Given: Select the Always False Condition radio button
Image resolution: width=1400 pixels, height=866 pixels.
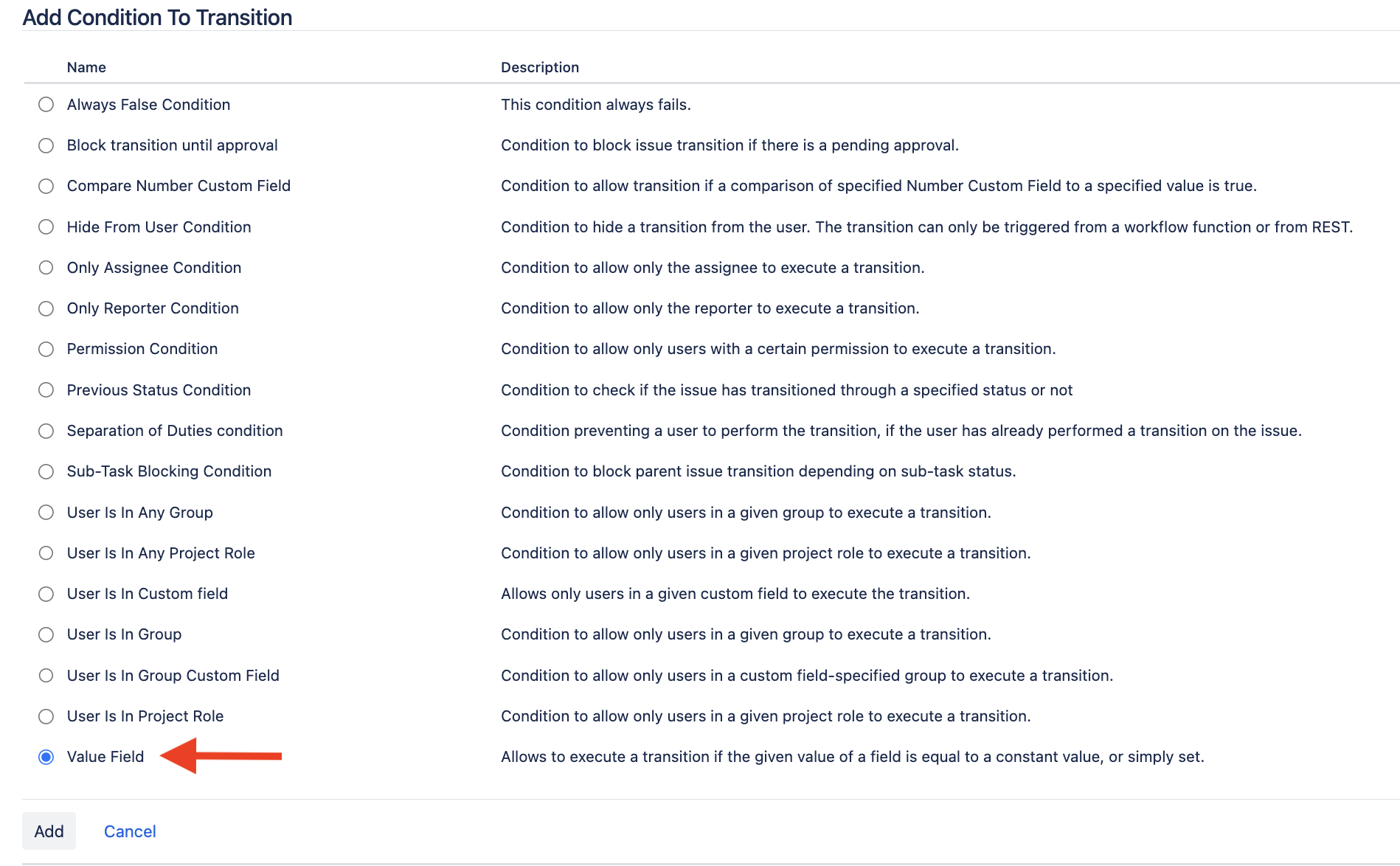Looking at the screenshot, I should pos(46,105).
